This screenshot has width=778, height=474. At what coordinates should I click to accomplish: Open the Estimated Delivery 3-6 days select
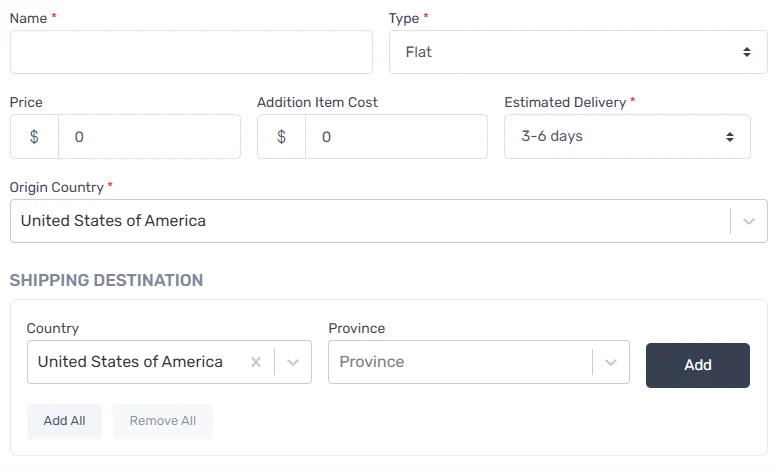coord(627,137)
